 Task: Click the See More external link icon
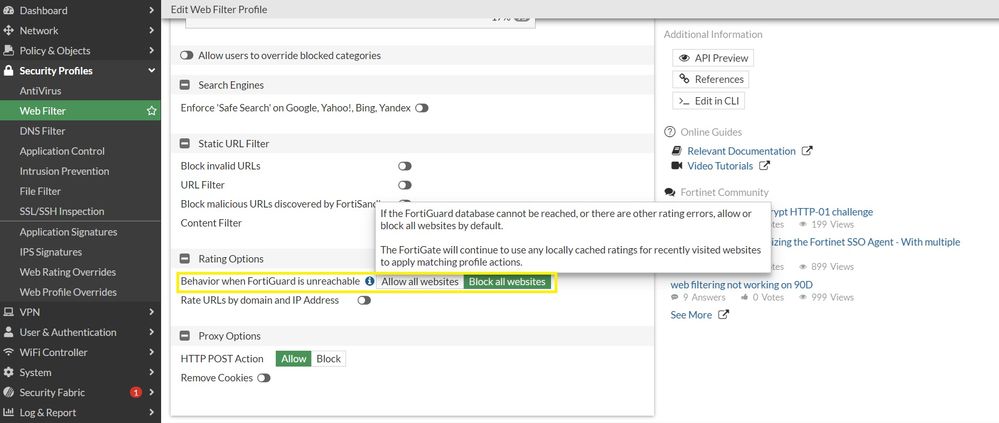click(724, 315)
